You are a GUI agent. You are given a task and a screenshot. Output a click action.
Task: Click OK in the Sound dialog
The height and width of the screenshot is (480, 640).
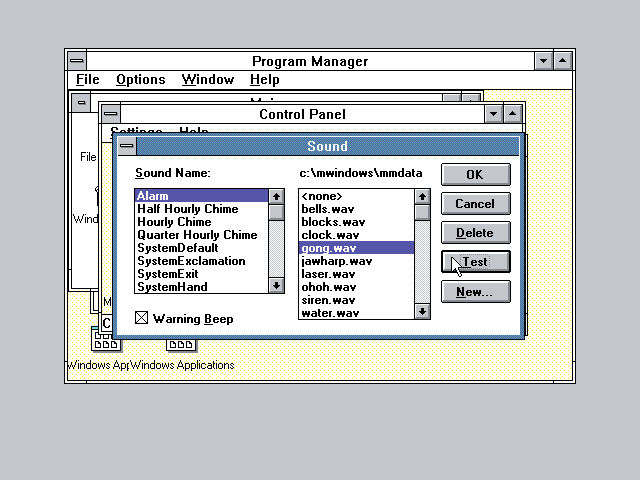[x=476, y=174]
